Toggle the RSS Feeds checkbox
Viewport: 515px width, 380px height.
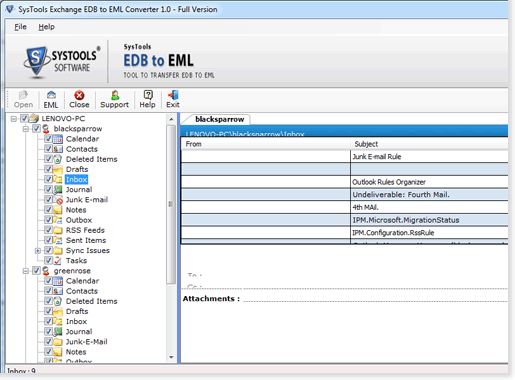tap(48, 230)
